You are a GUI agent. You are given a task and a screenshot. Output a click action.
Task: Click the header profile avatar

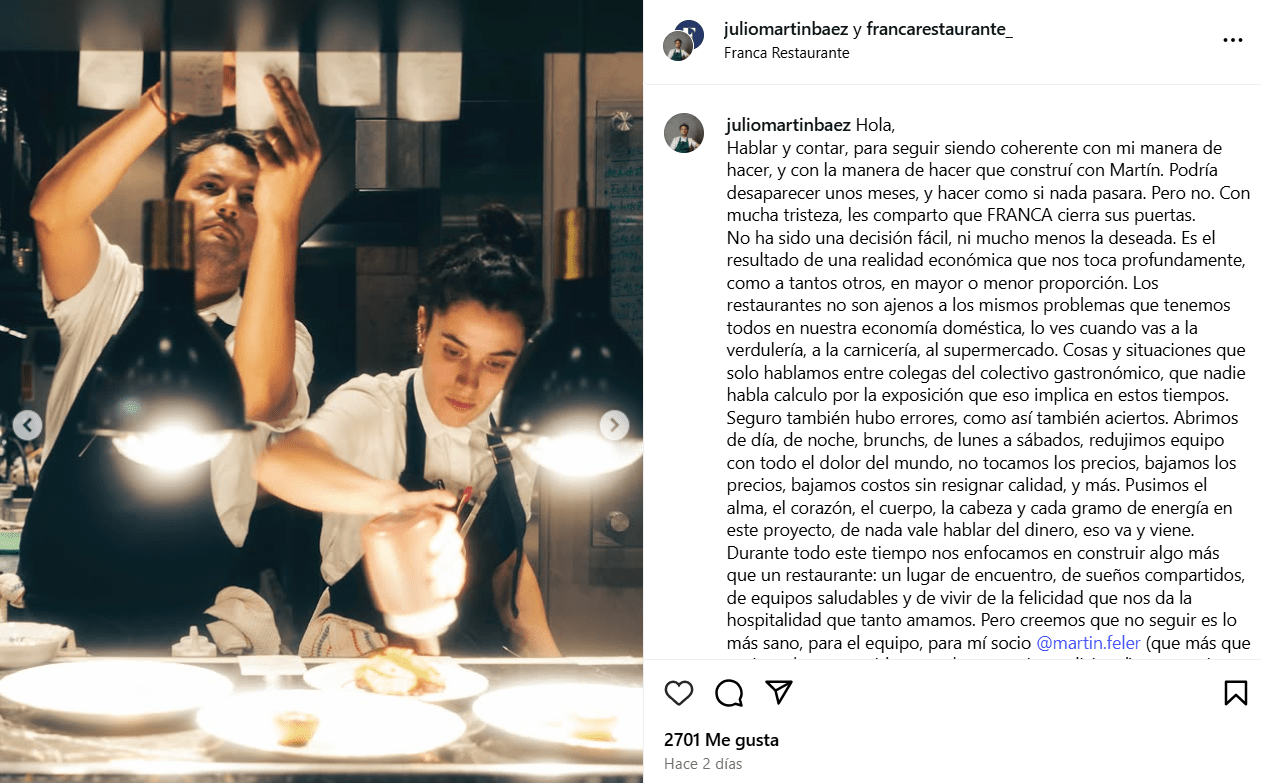pyautogui.click(x=680, y=45)
